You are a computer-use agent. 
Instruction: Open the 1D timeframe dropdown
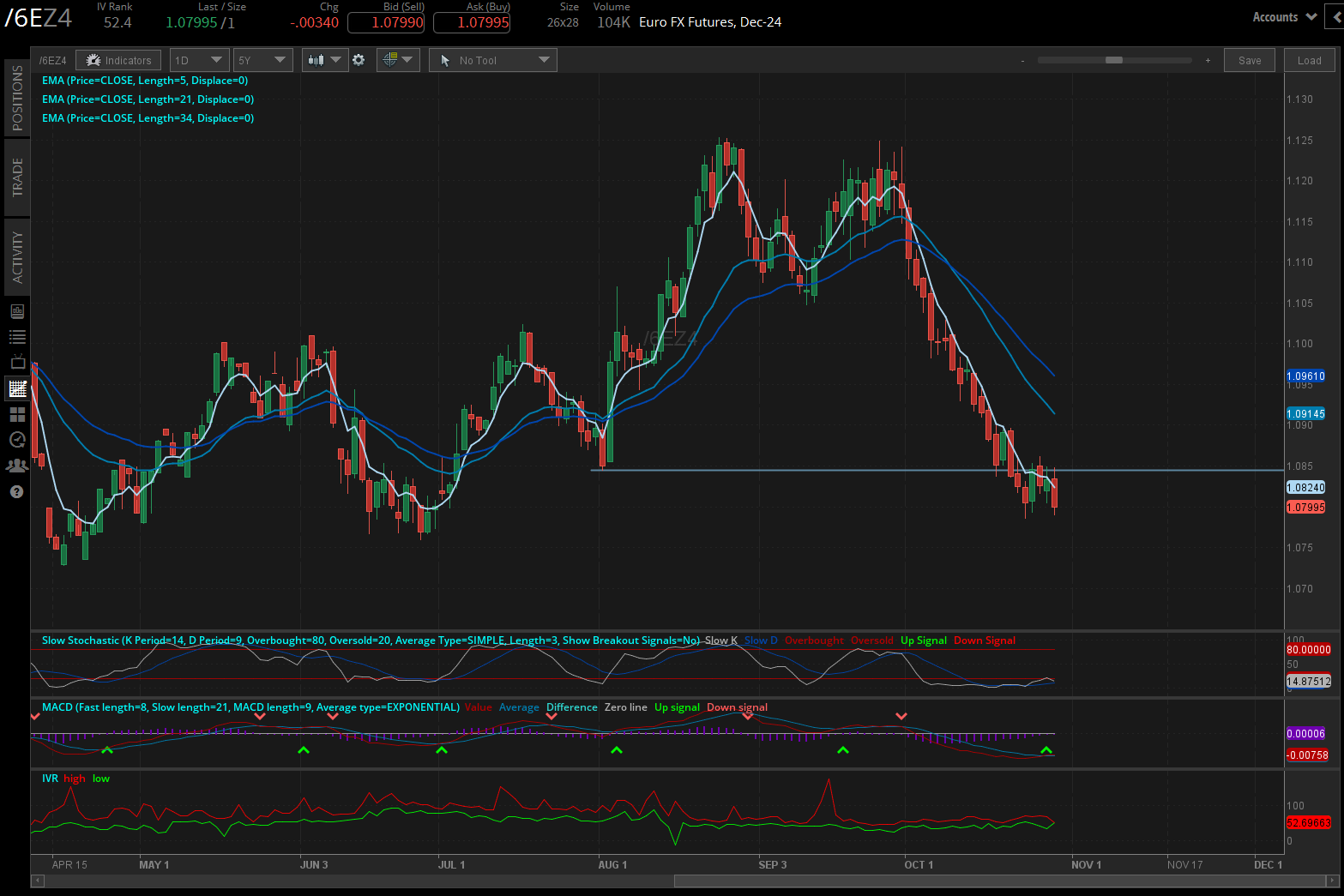click(x=199, y=59)
